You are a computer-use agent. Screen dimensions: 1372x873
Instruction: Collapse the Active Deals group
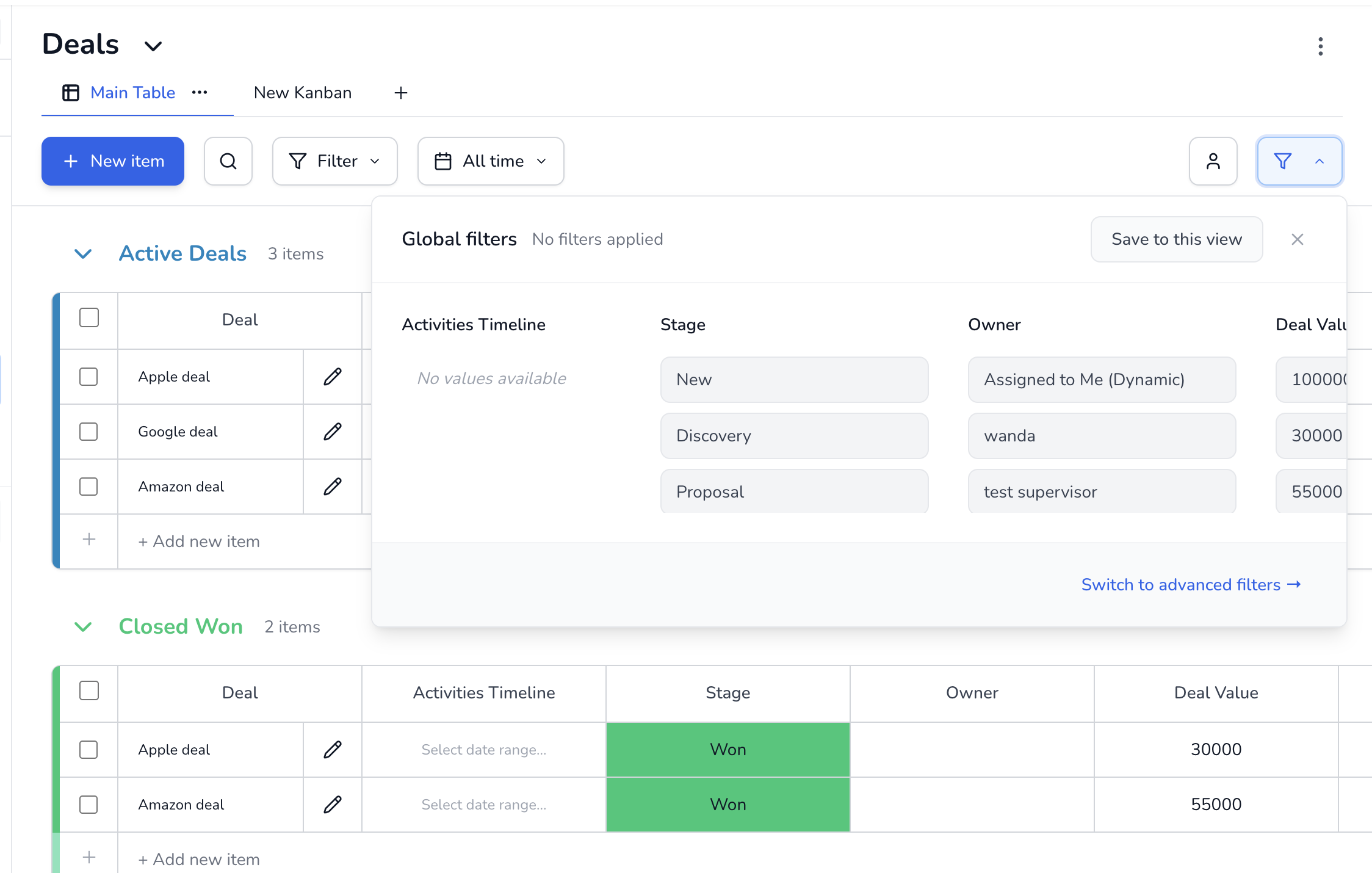point(83,253)
